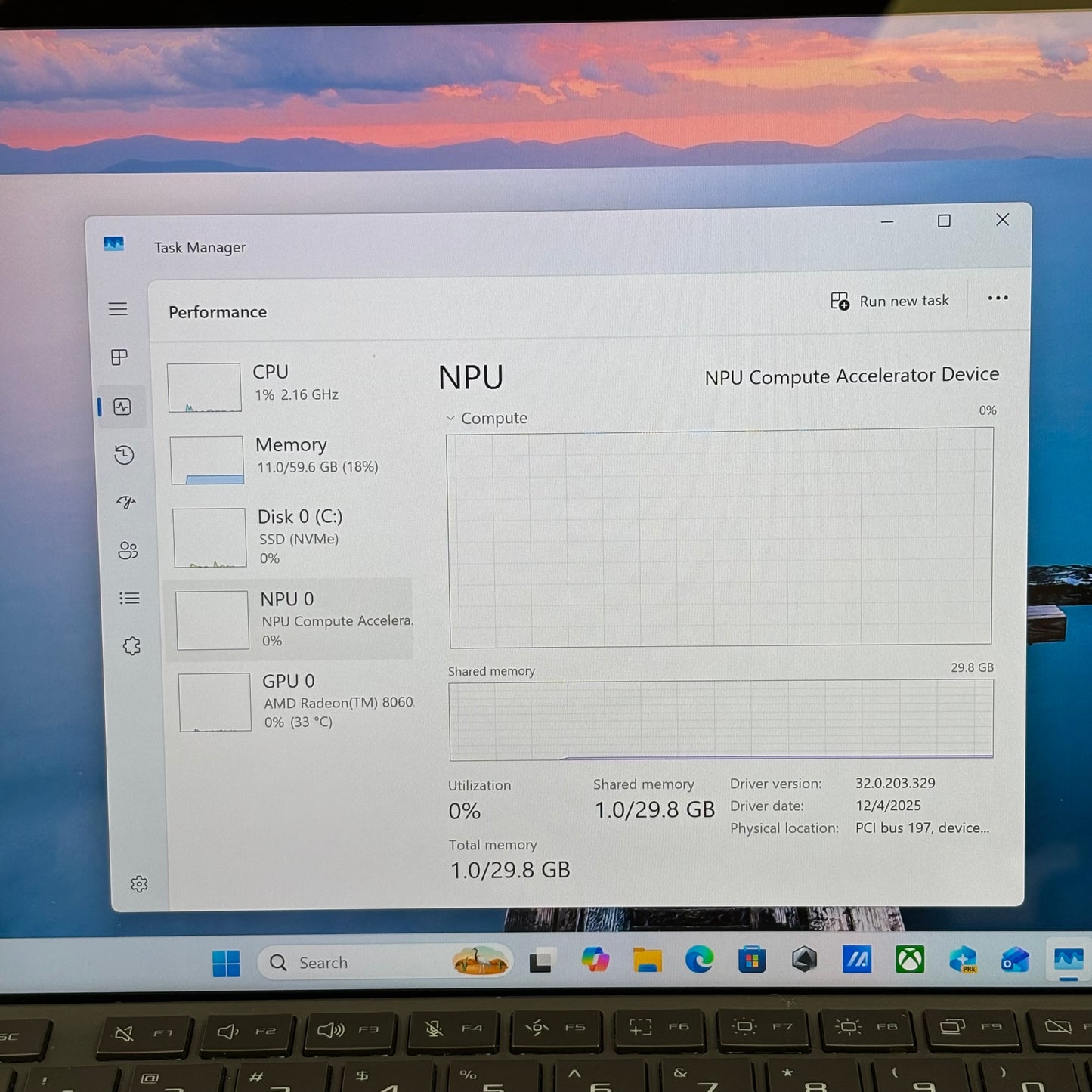Viewport: 1092px width, 1092px height.
Task: Select the GPU 0 performance panel
Action: 291,701
